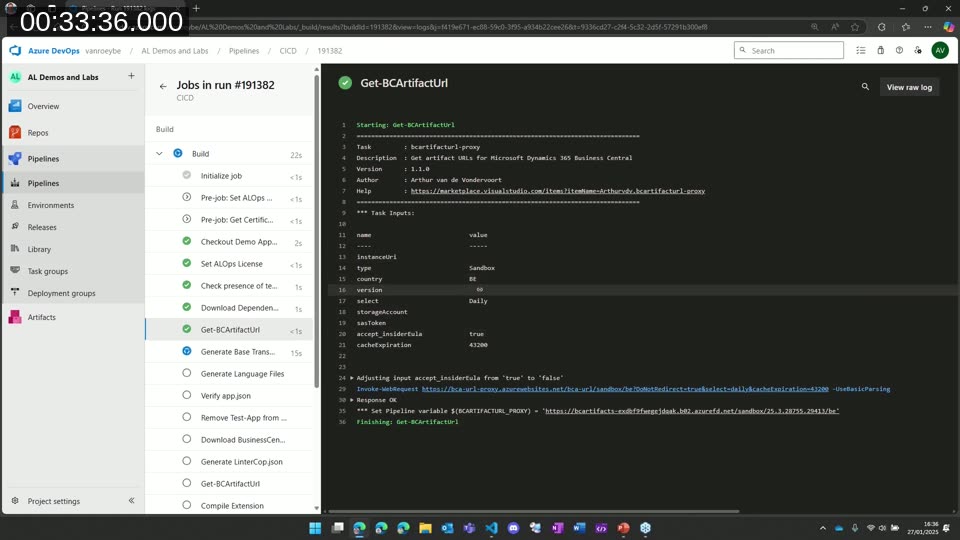
Task: Open OneNote from the taskbar
Action: click(557, 528)
